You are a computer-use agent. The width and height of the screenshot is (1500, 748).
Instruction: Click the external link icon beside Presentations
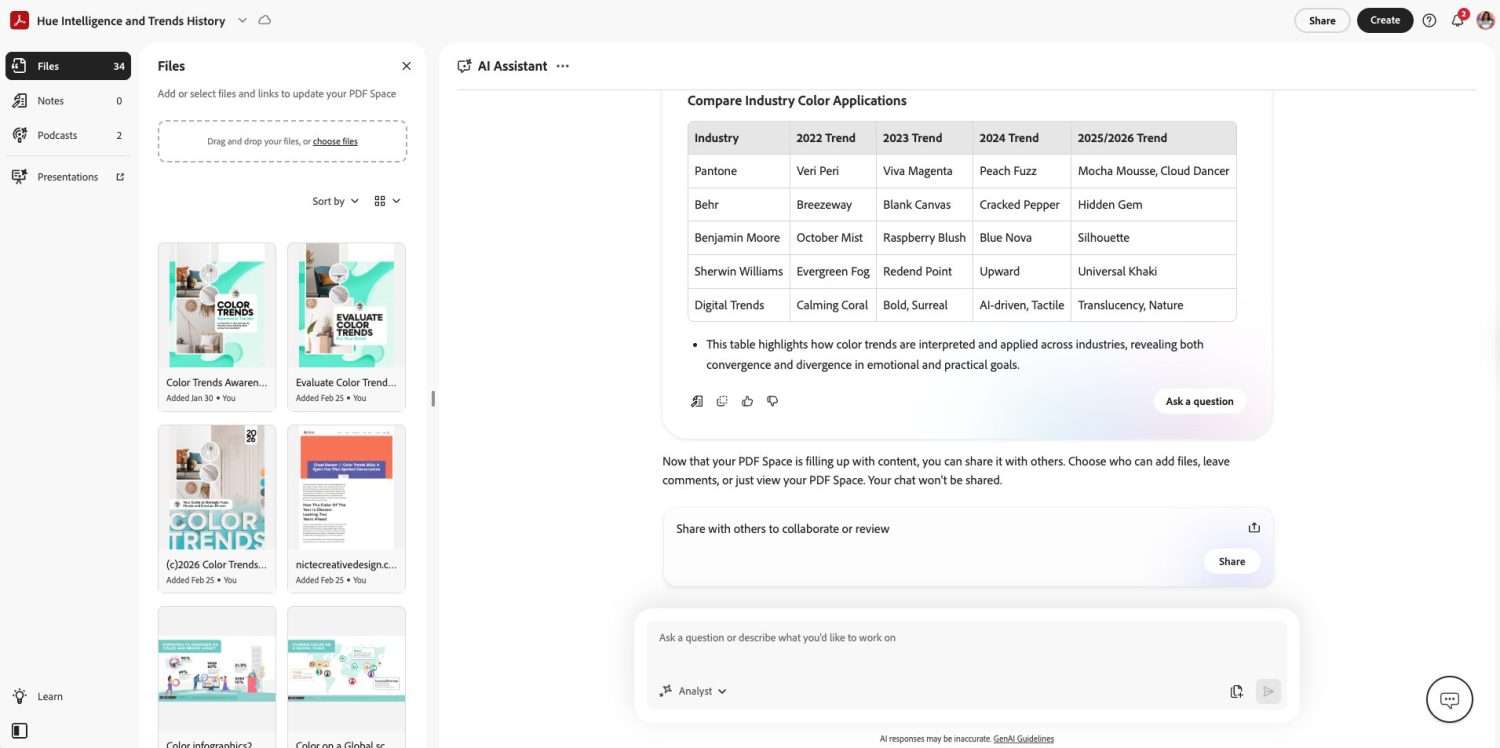click(x=120, y=177)
